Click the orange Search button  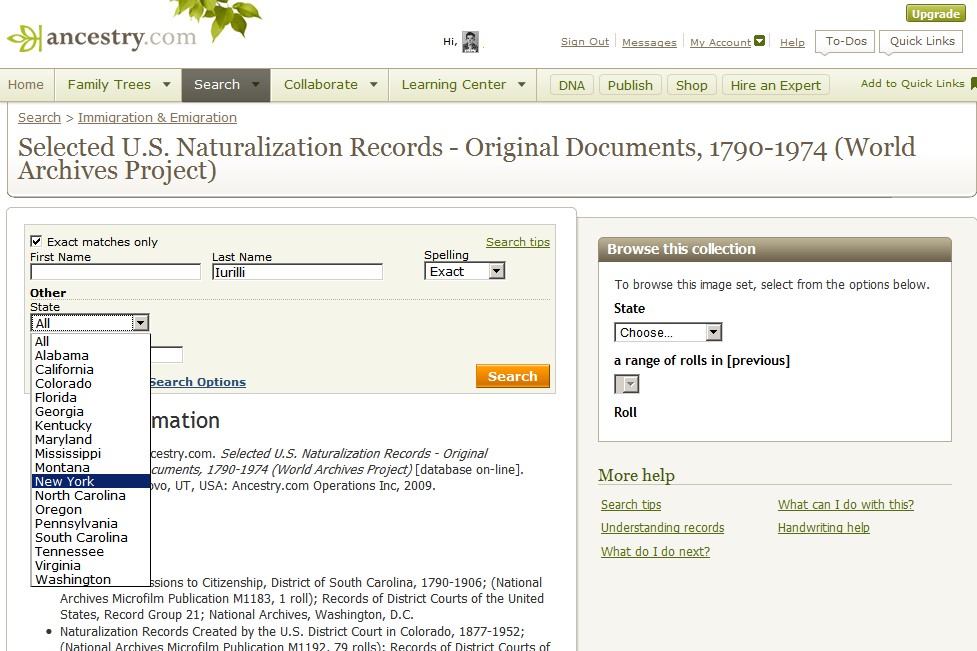(x=512, y=376)
